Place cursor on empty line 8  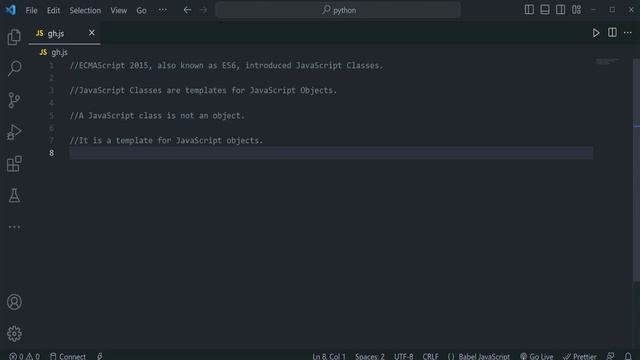click(331, 153)
